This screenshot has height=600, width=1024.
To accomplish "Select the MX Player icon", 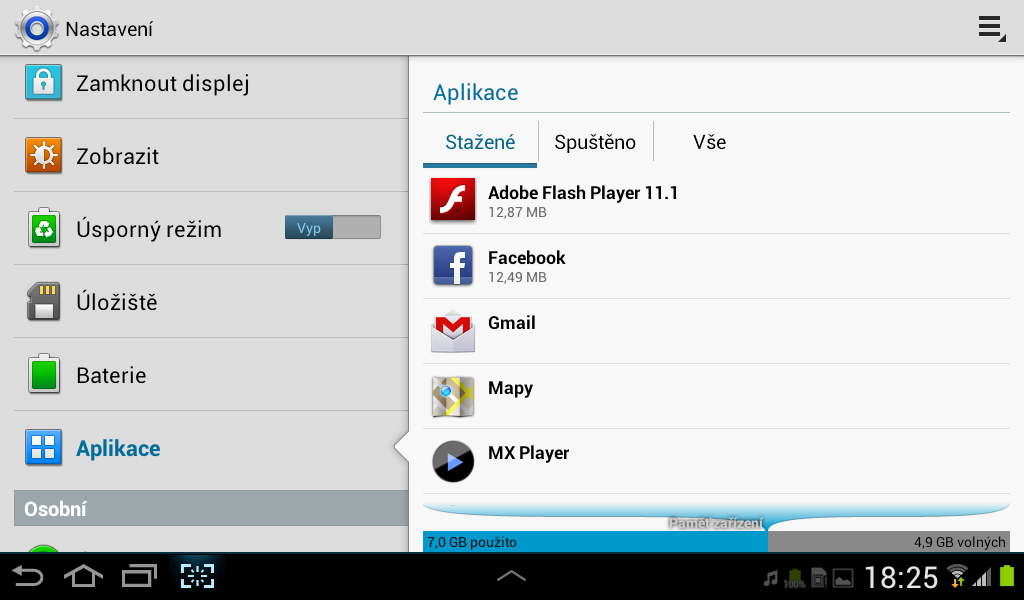I will (452, 461).
